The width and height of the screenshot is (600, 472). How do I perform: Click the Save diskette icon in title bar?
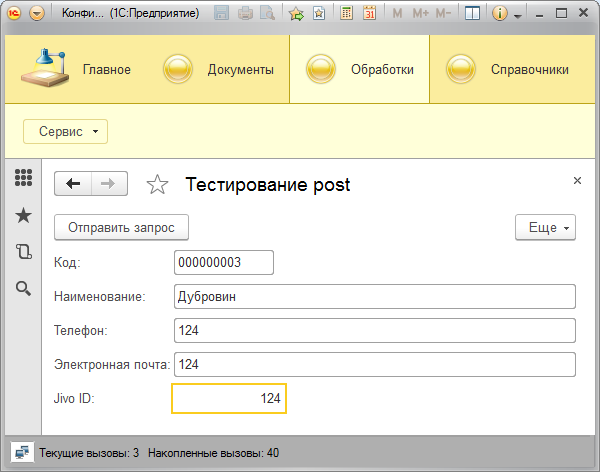click(221, 13)
